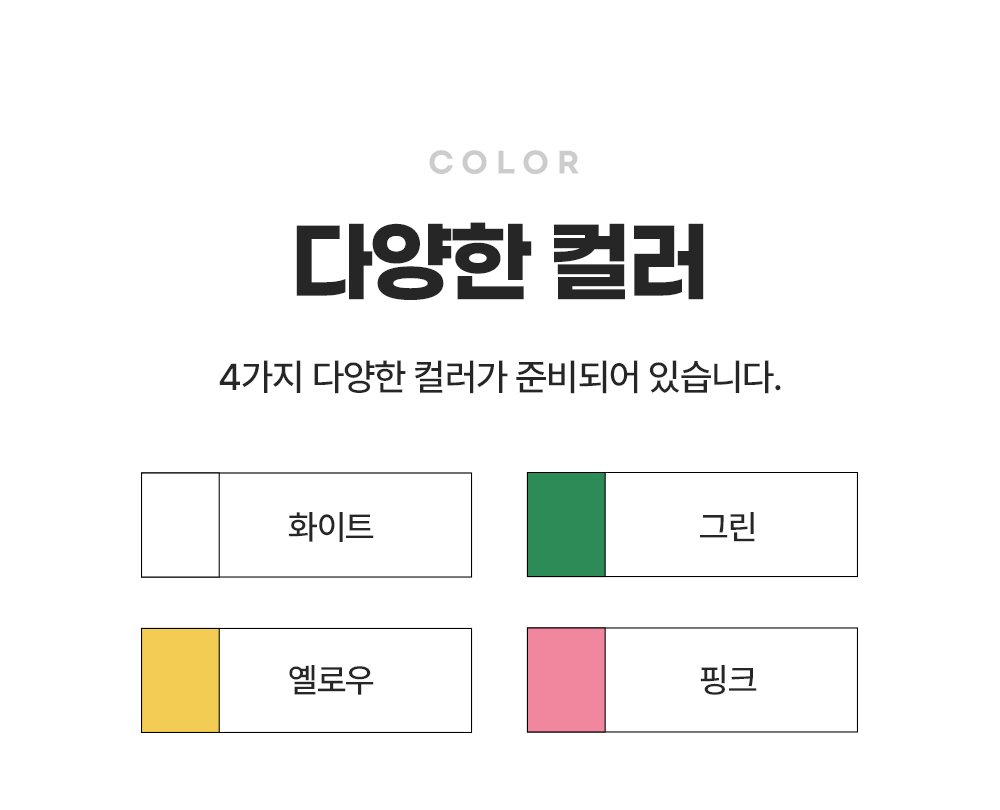The width and height of the screenshot is (1000, 810).
Task: Click 4가지 at the subtitle's start
Action: click(260, 377)
